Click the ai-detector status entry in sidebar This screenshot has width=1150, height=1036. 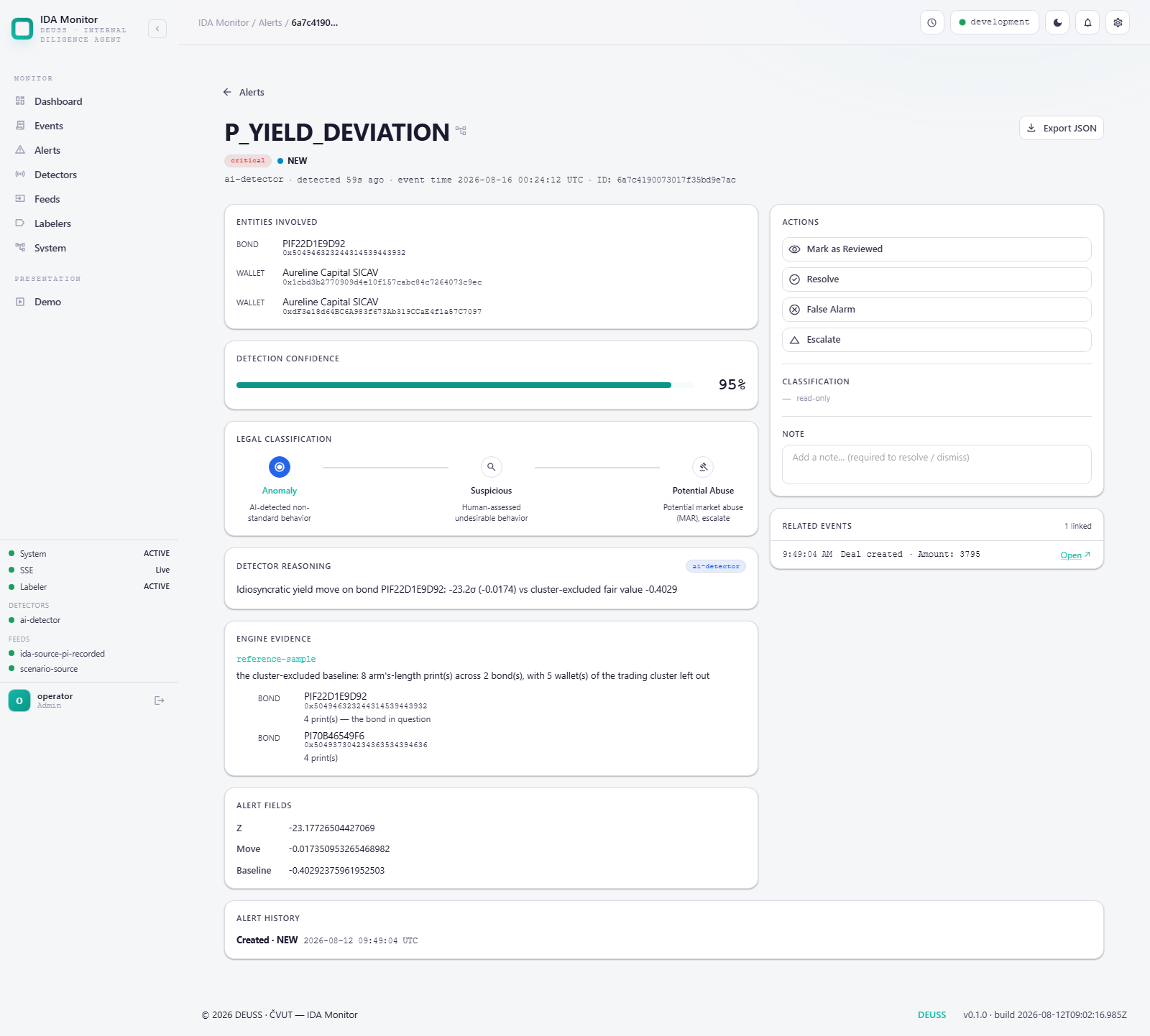[x=40, y=620]
